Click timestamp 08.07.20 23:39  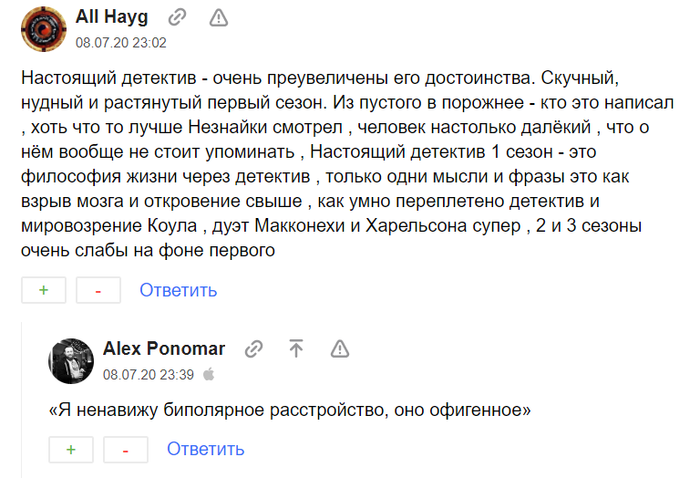149,374
